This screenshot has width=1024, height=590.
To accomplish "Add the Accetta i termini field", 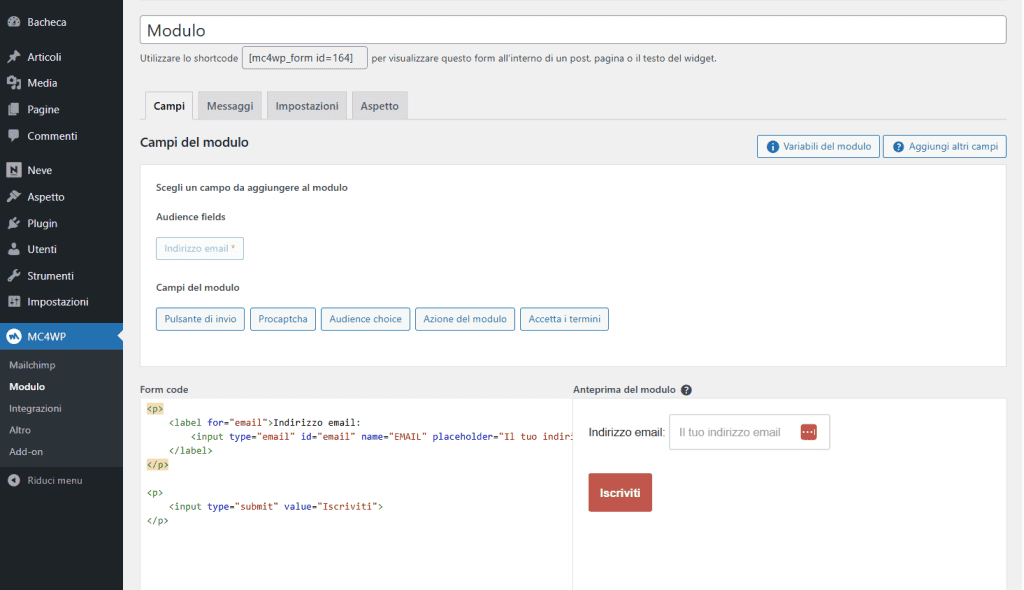I will (564, 319).
